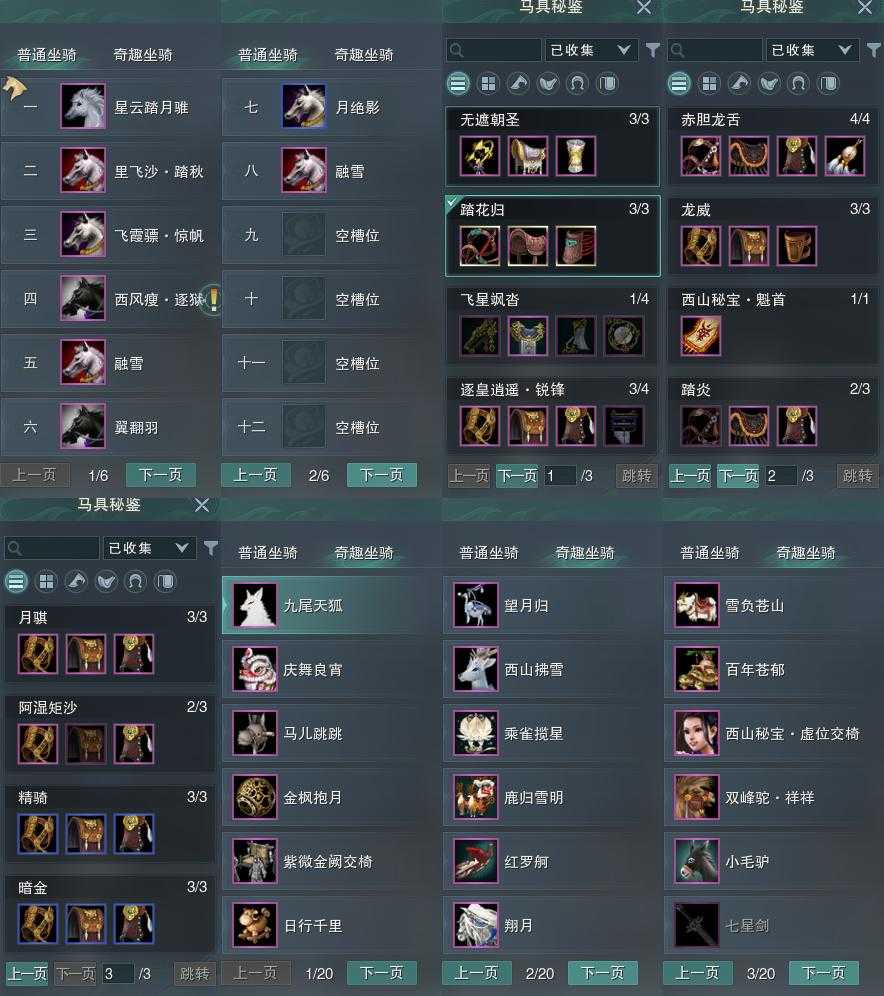This screenshot has width=884, height=996.
Task: Select the 星云踏月骓 horse portrait
Action: click(83, 106)
